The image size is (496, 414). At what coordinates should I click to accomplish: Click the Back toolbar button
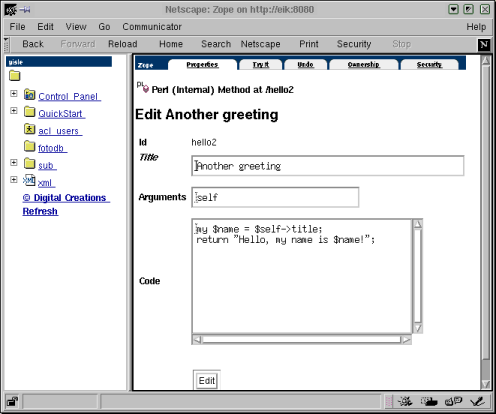point(33,44)
